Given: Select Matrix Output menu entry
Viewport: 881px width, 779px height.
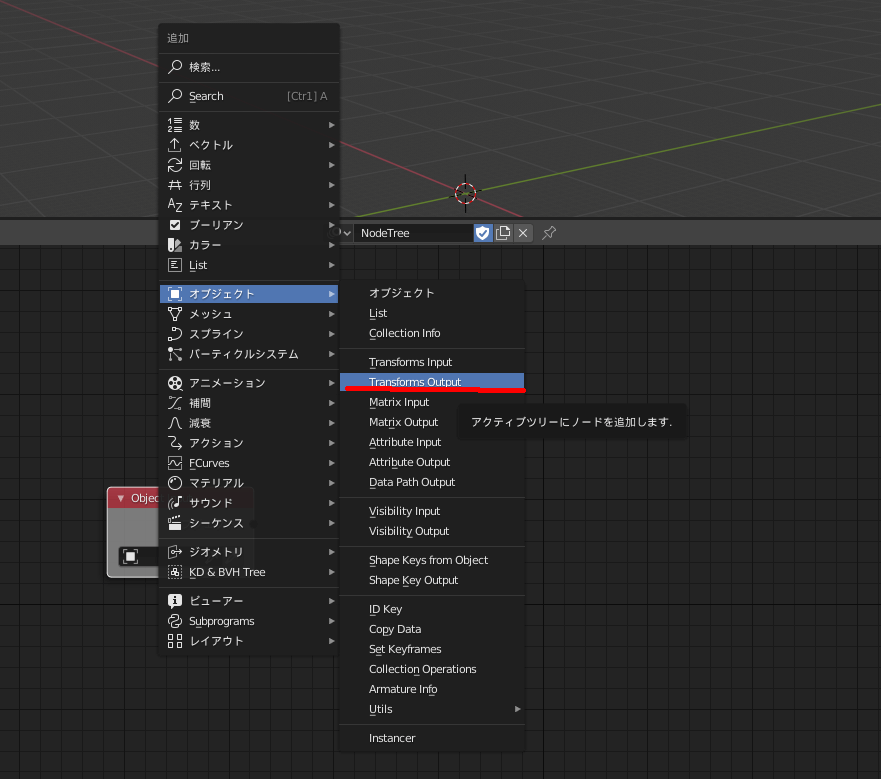Looking at the screenshot, I should pyautogui.click(x=432, y=422).
